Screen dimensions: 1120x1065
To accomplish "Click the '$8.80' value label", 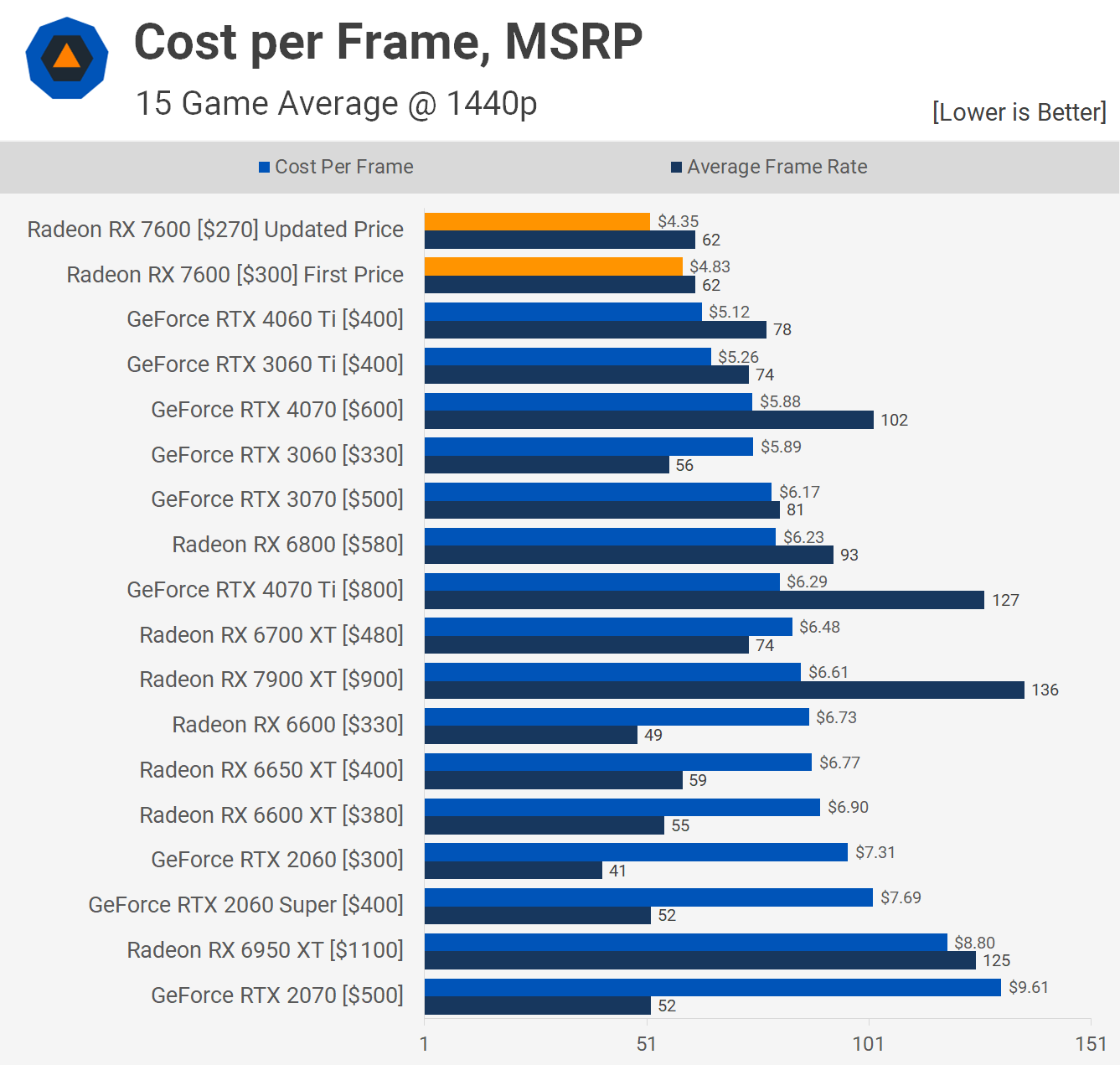I will coord(974,943).
